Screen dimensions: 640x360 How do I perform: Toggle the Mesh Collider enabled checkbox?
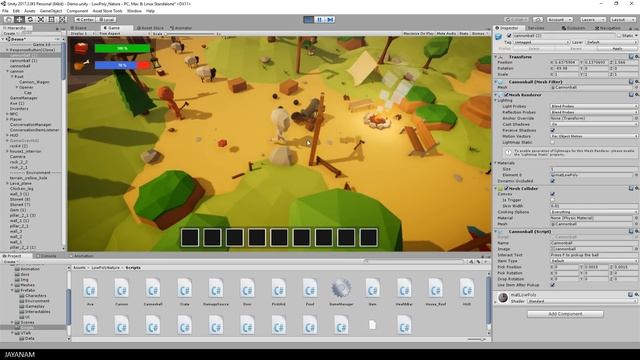[x=506, y=188]
